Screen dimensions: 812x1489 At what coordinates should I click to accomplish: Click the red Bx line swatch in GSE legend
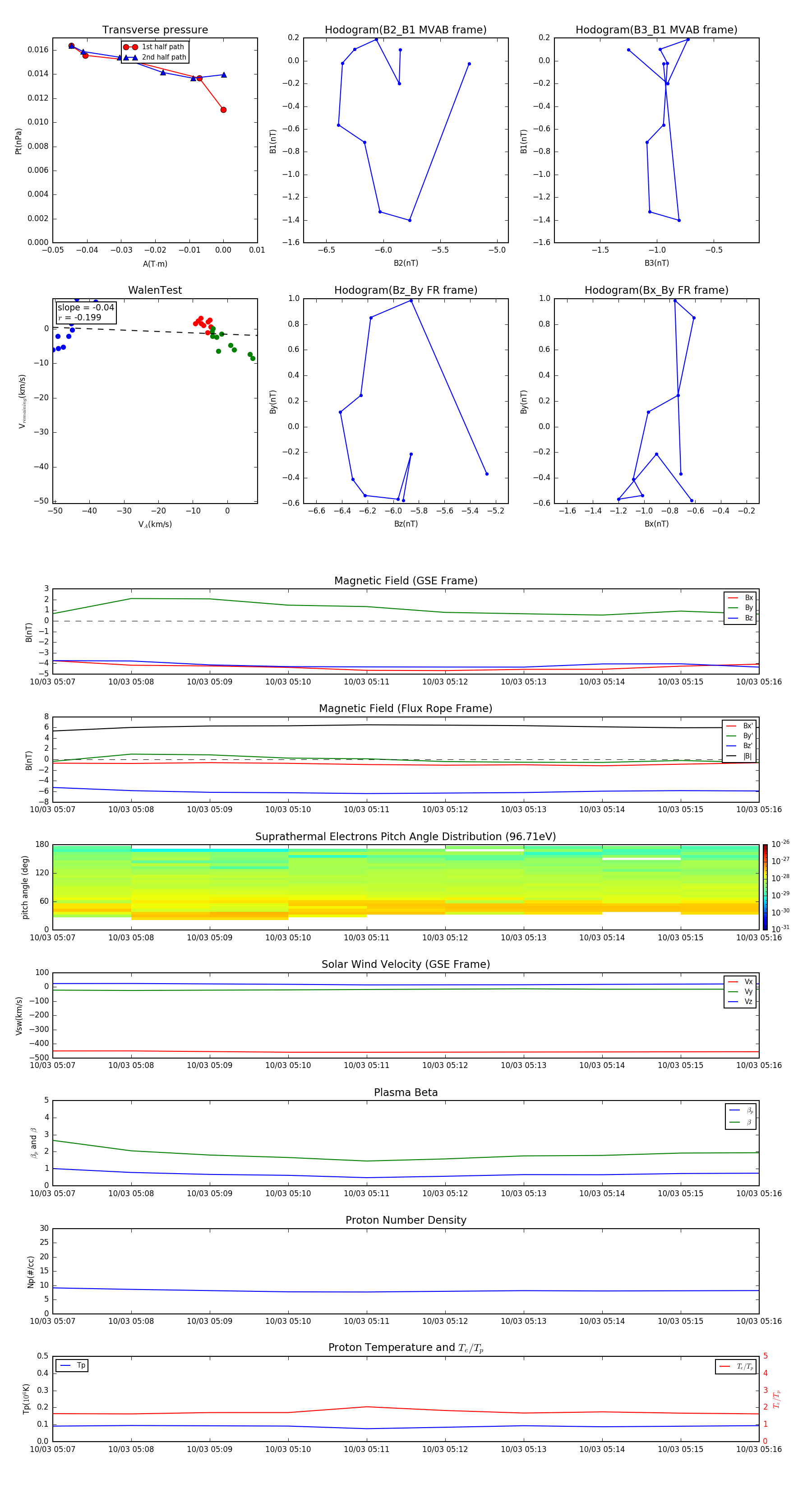[x=733, y=598]
